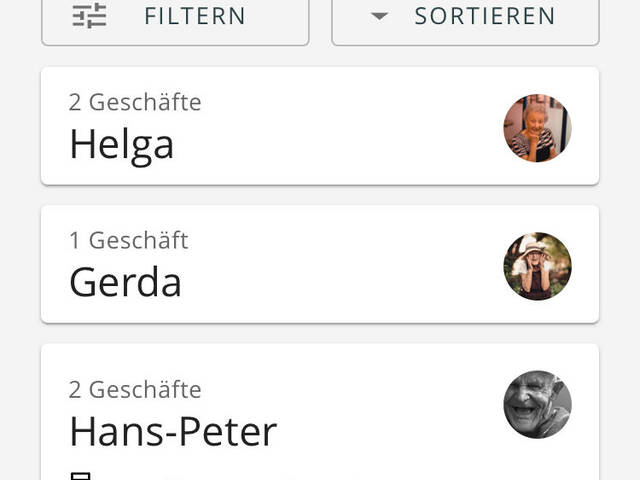
Task: Click the empty space right of "Hans-Peter"
Action: click(390, 433)
